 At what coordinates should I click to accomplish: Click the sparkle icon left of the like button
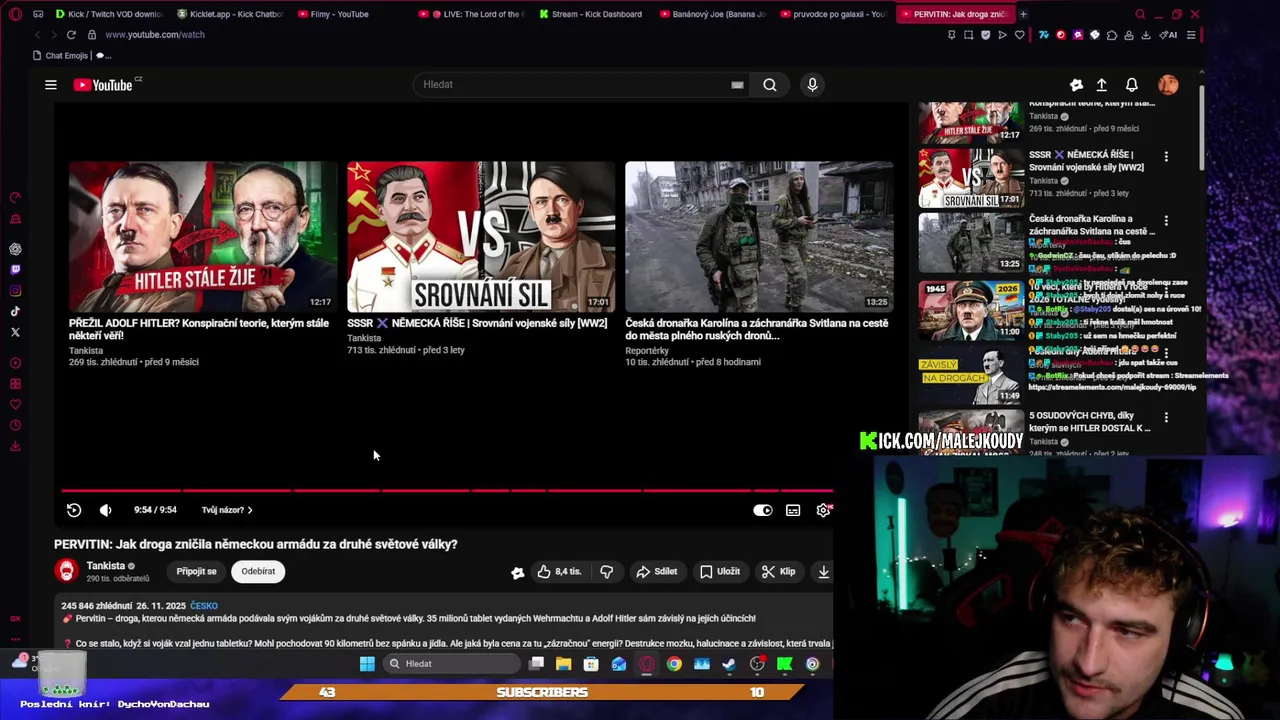(x=517, y=572)
